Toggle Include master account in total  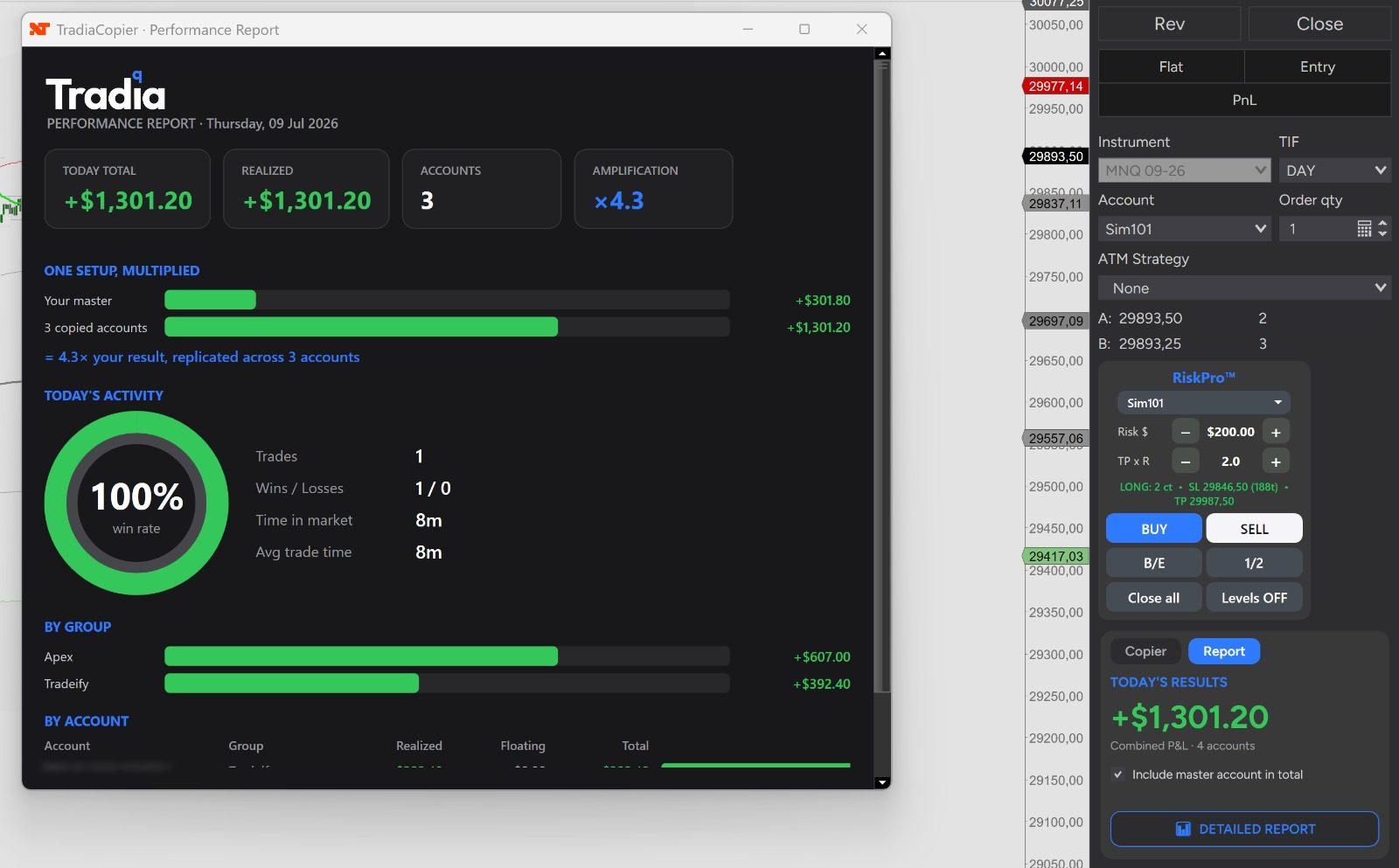pyautogui.click(x=1117, y=774)
